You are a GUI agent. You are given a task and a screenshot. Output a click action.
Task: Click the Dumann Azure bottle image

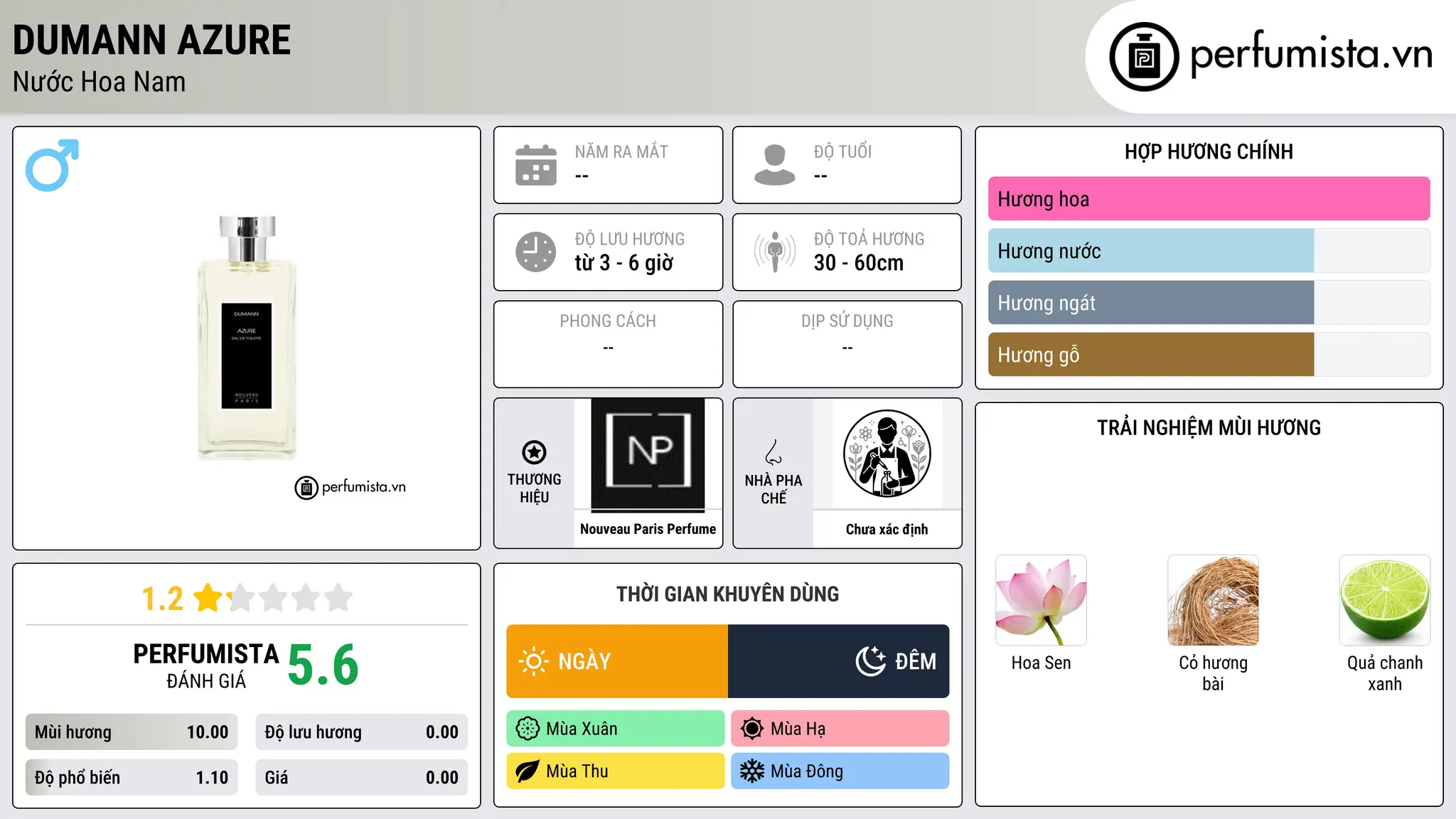pyautogui.click(x=247, y=338)
